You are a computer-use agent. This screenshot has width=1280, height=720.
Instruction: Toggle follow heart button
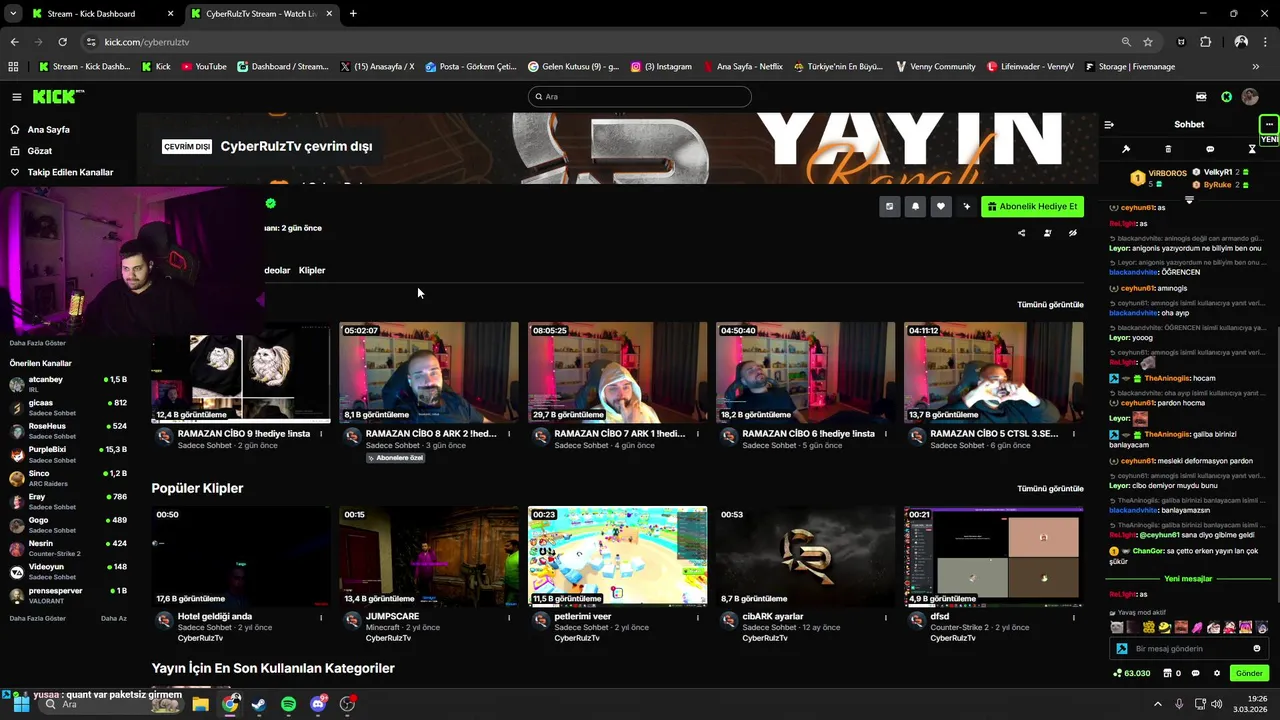pyautogui.click(x=940, y=206)
